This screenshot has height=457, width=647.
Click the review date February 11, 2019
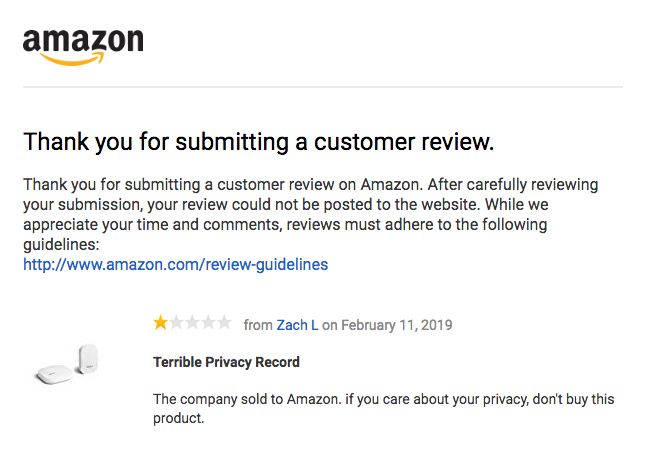(x=397, y=325)
